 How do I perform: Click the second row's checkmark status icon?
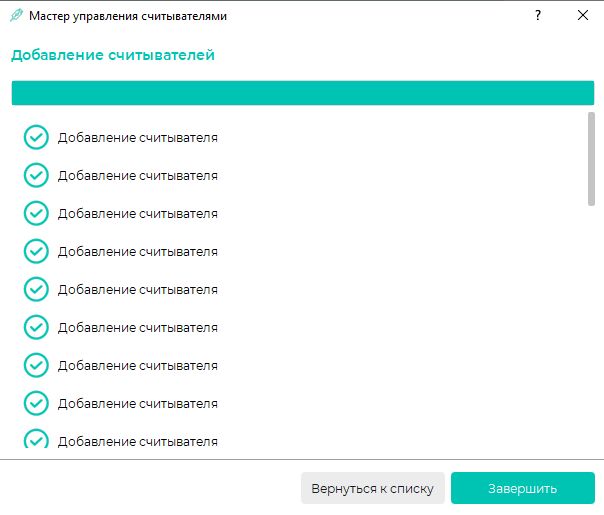click(x=36, y=175)
